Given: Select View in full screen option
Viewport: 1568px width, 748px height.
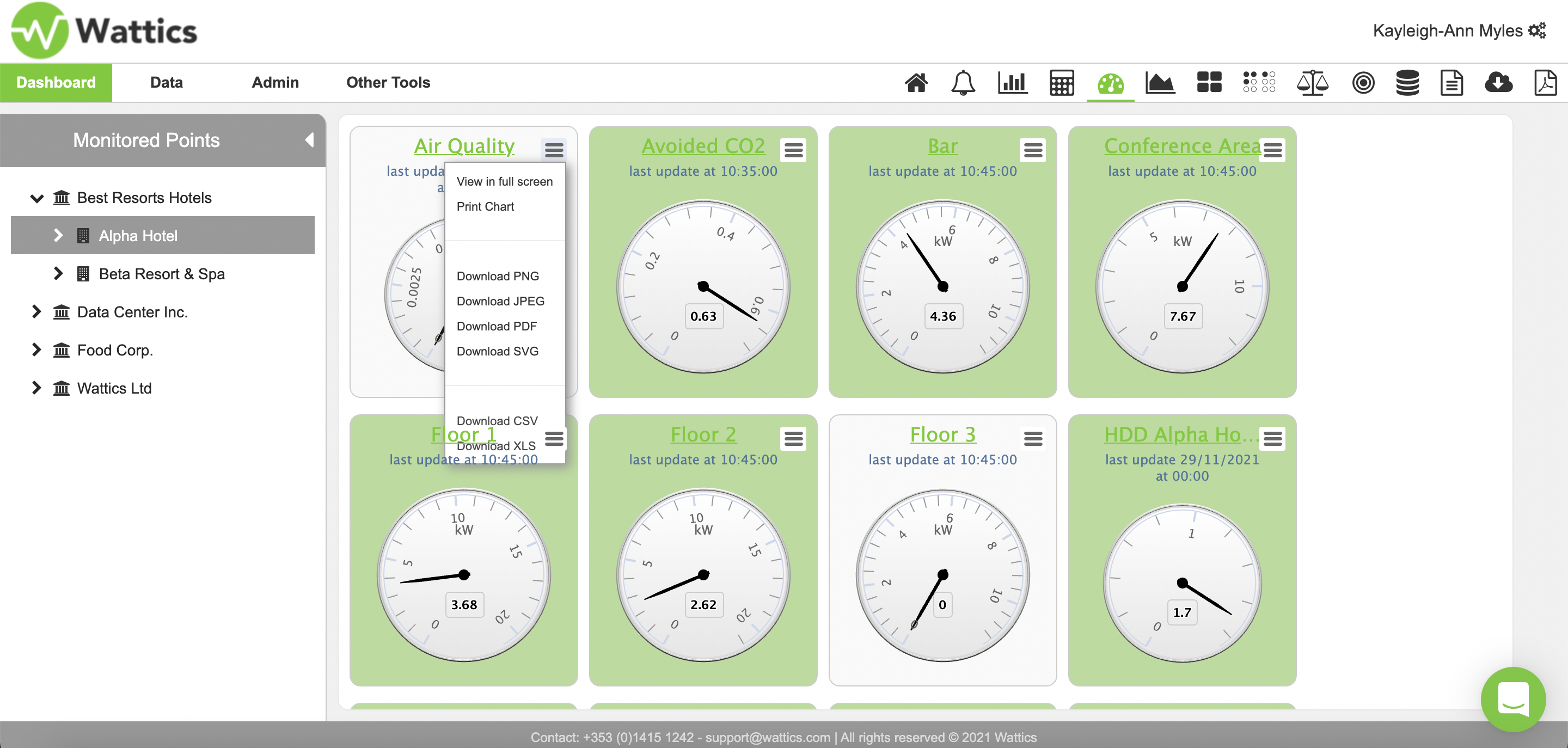Looking at the screenshot, I should (x=504, y=181).
